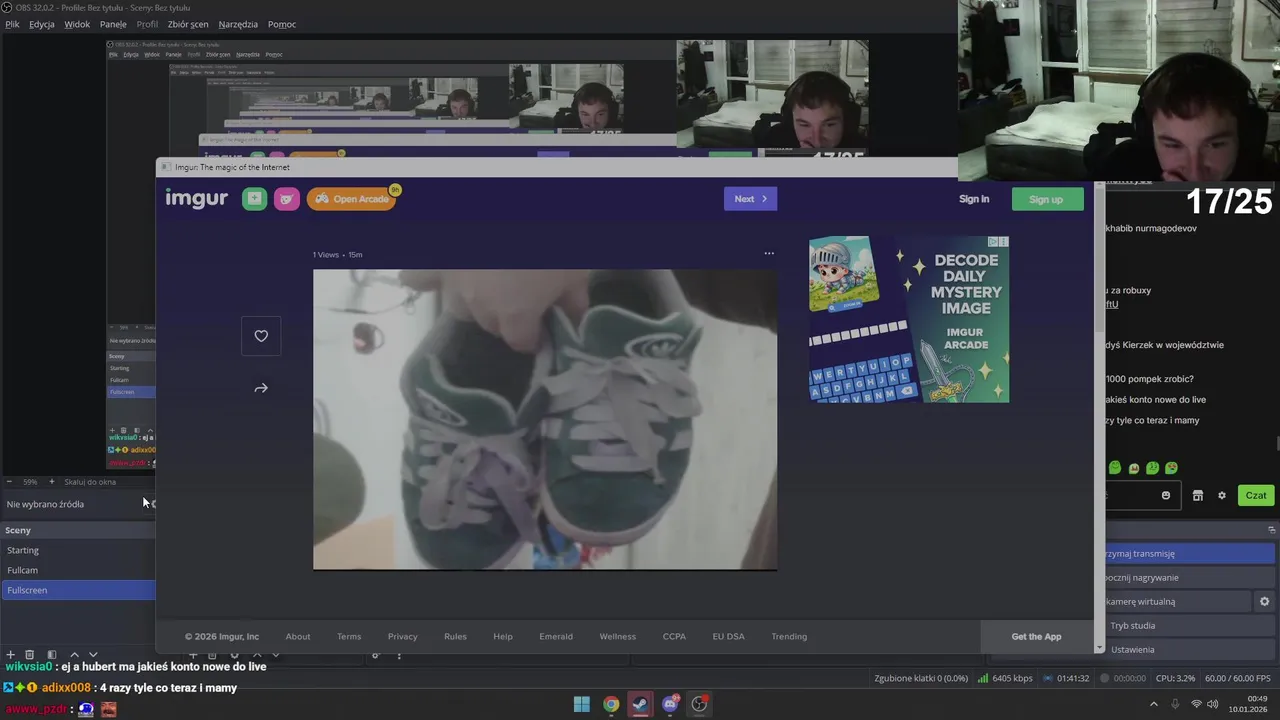Zoom out the OBS preview with minus

(x=9, y=482)
